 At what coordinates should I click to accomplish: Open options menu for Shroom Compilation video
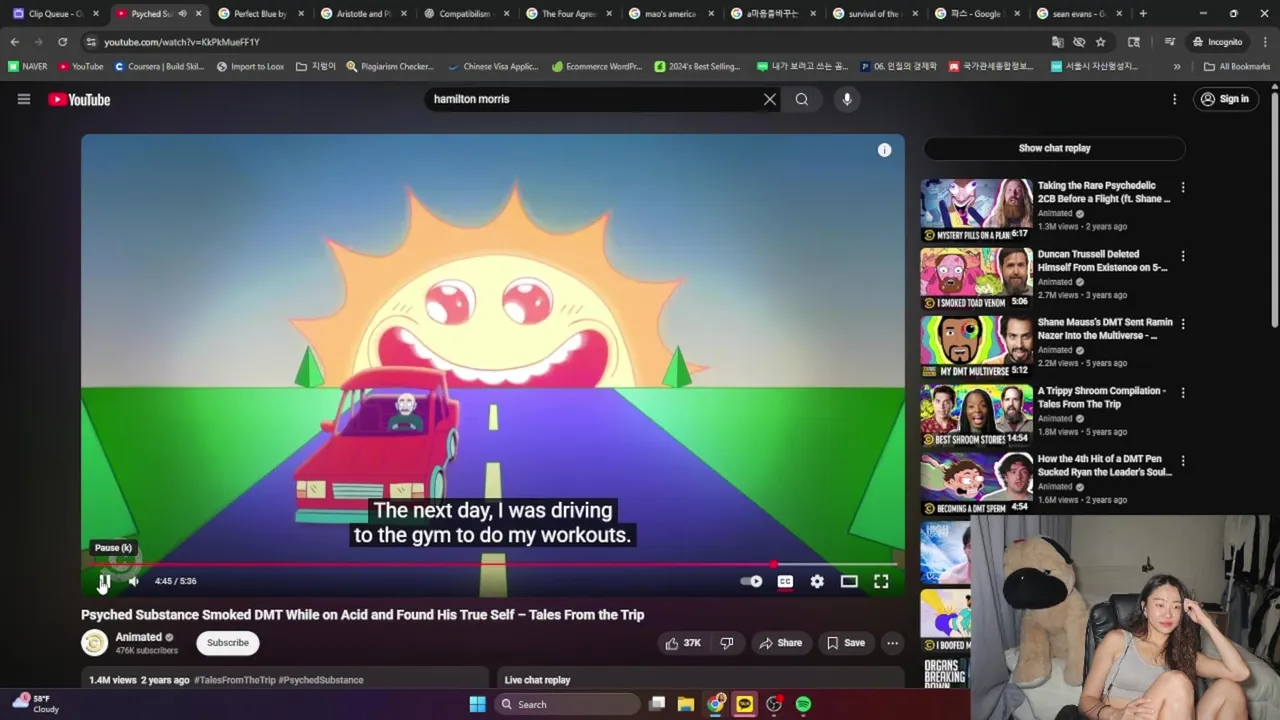[x=1183, y=392]
